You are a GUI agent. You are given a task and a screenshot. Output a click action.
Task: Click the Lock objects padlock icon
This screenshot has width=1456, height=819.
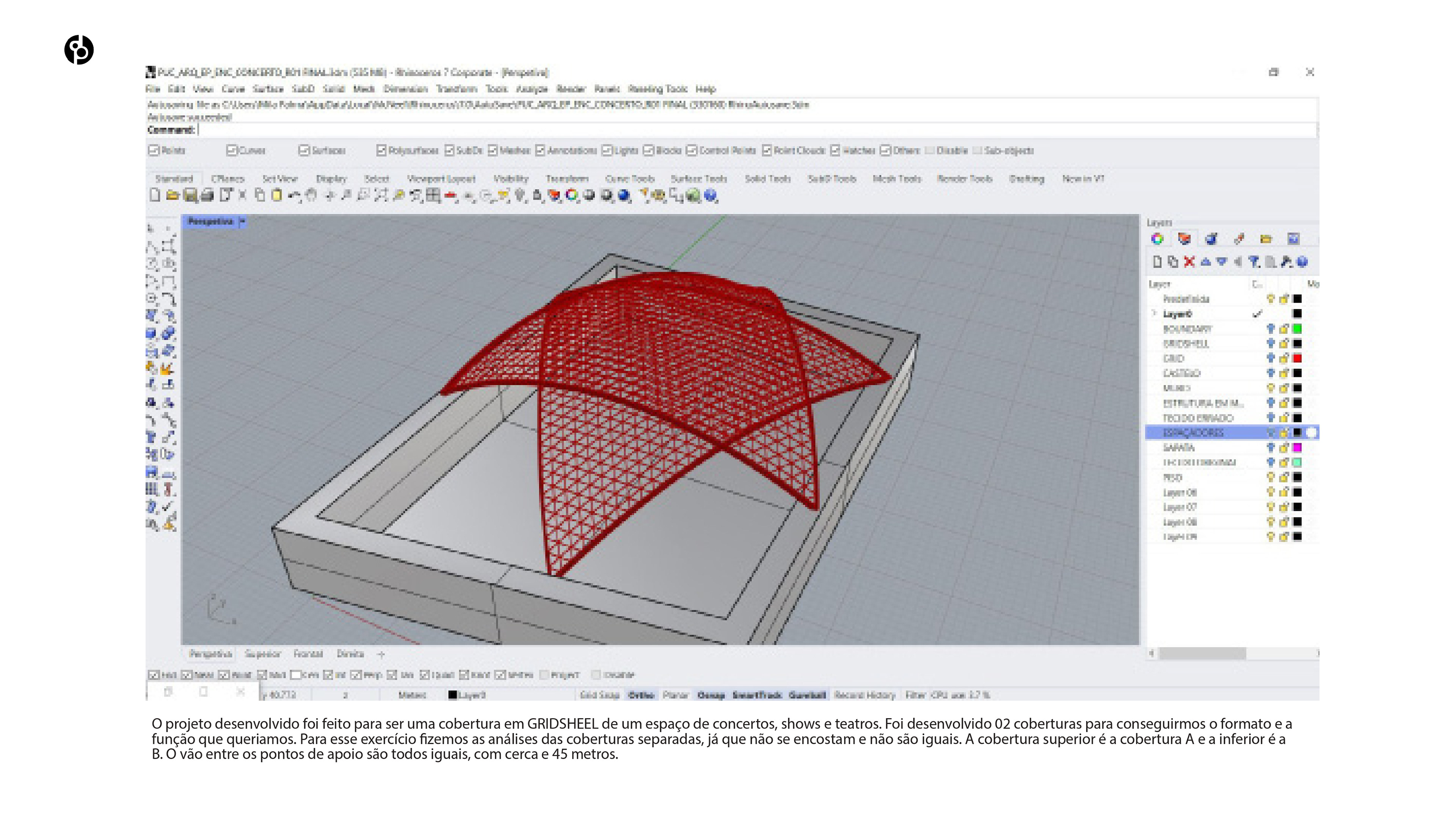537,196
